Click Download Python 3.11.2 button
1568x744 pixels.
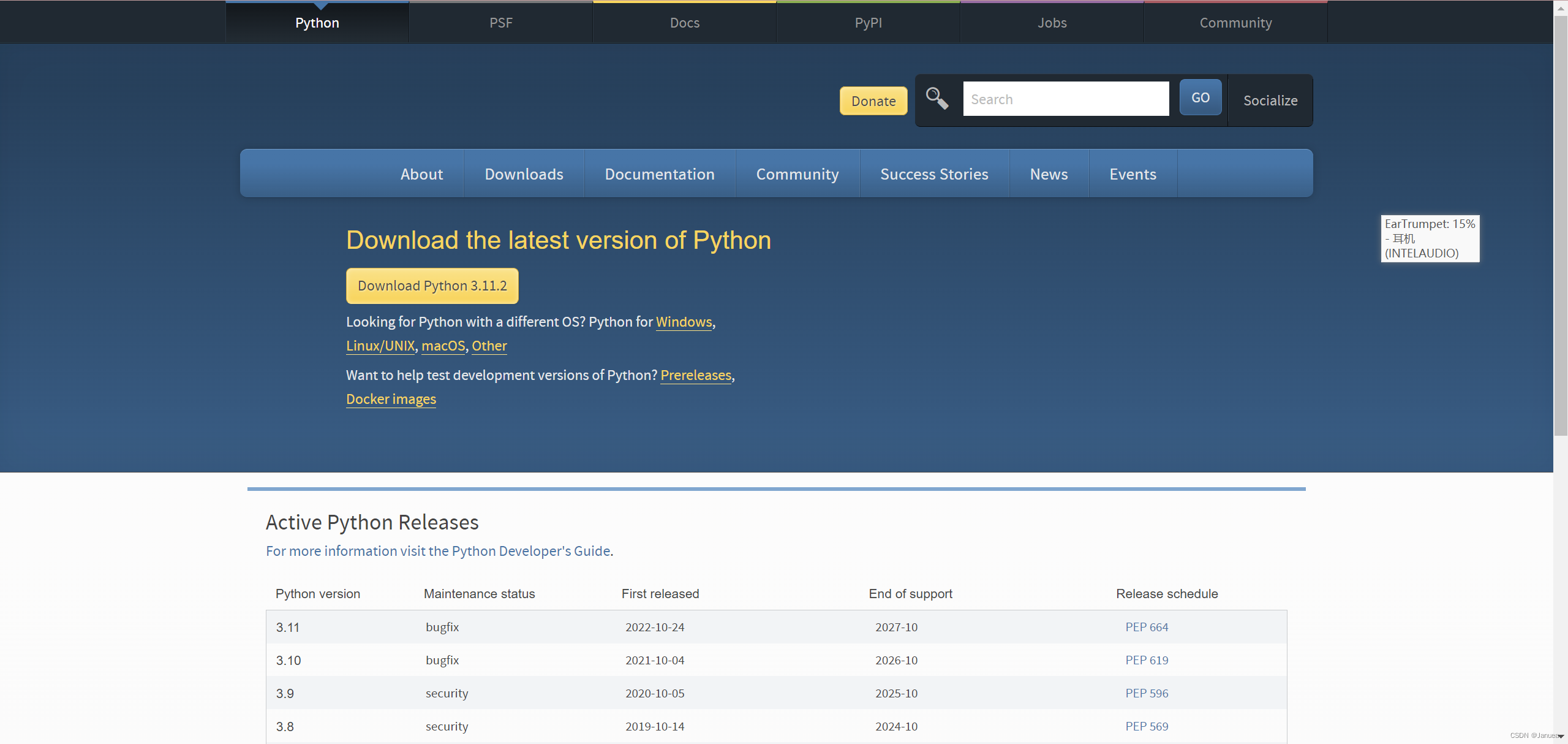point(432,286)
